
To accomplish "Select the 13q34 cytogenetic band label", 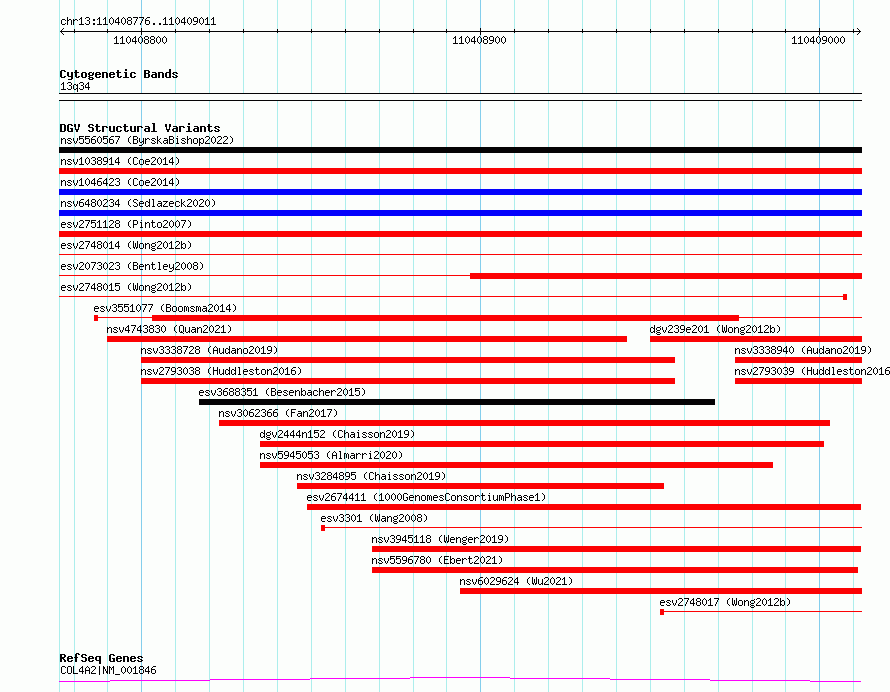I will coord(75,86).
